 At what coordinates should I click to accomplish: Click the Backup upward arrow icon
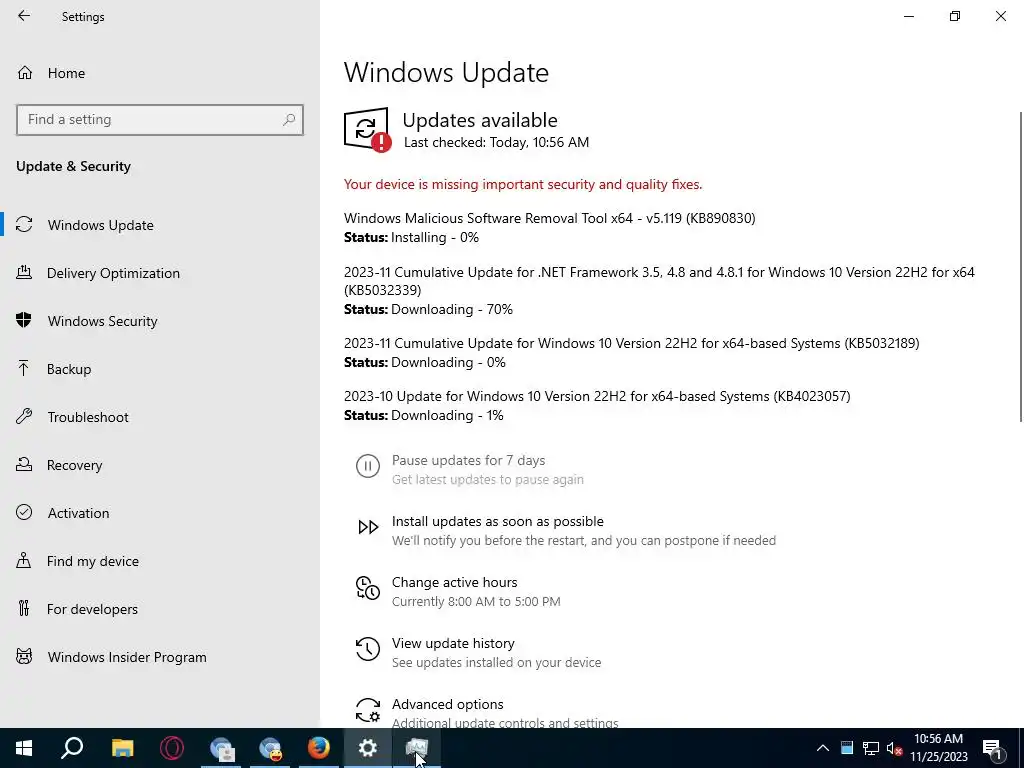24,368
